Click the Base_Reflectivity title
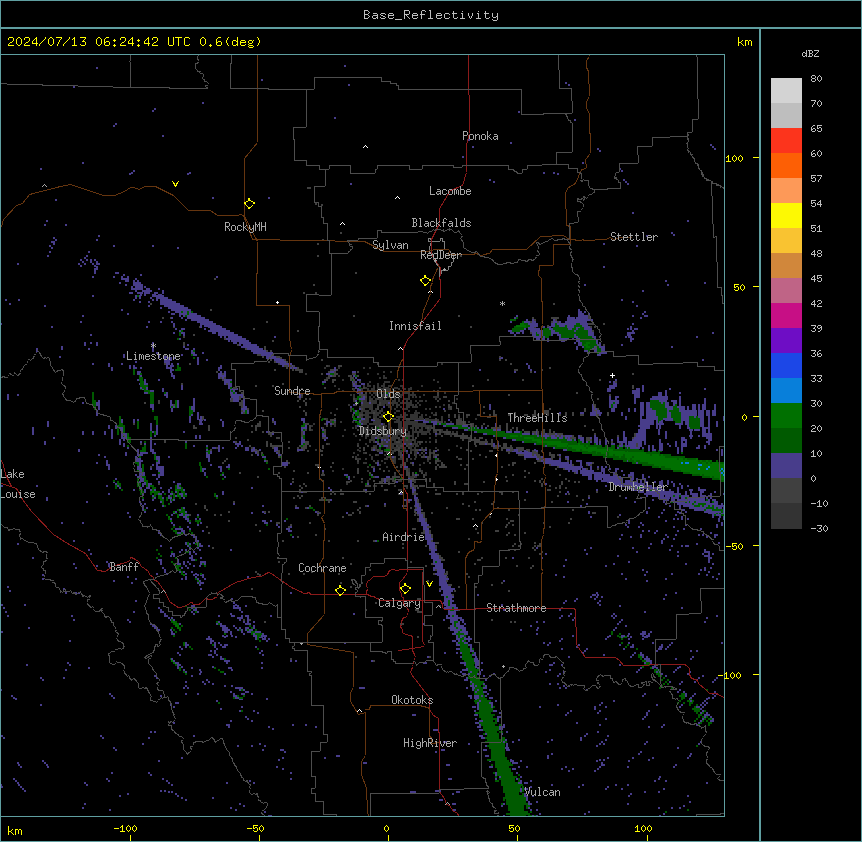 [x=431, y=15]
